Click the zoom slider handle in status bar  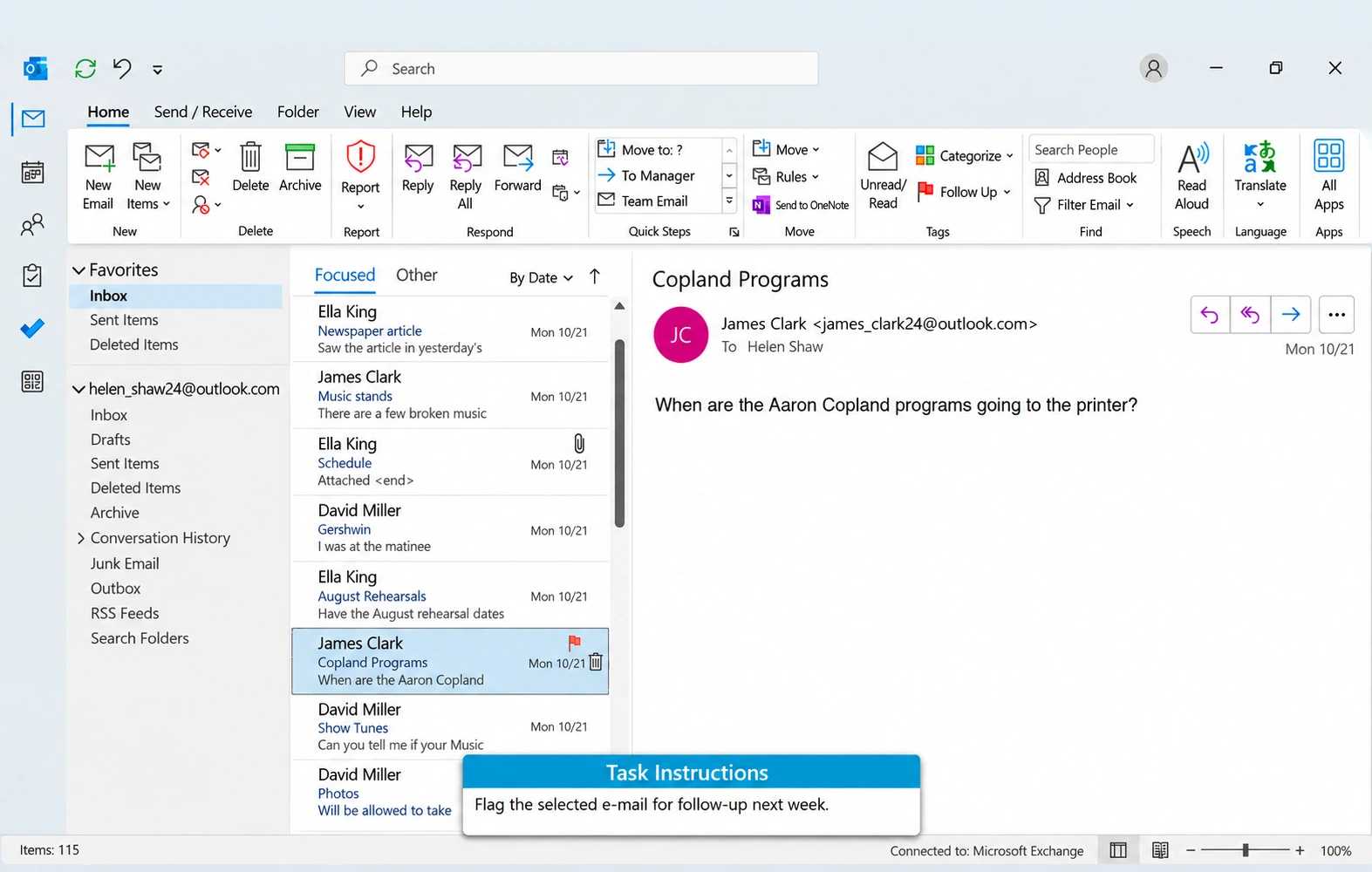[x=1246, y=850]
